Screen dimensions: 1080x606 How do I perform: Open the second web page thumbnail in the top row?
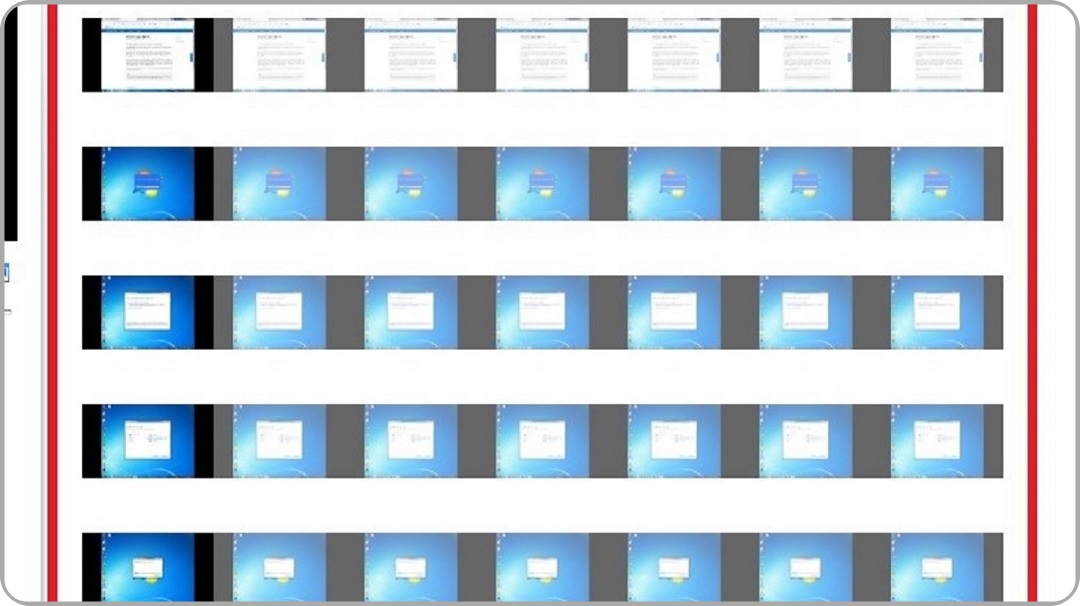click(x=279, y=54)
